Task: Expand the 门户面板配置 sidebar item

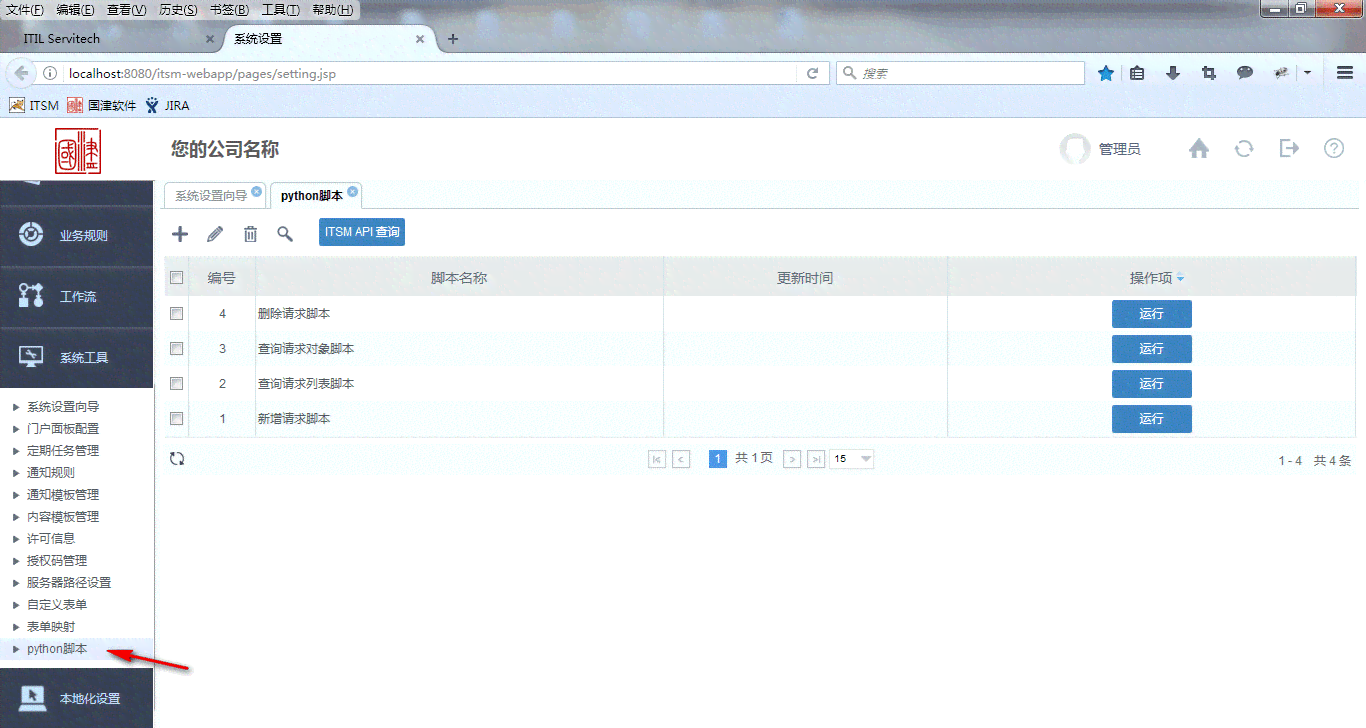Action: pos(62,429)
